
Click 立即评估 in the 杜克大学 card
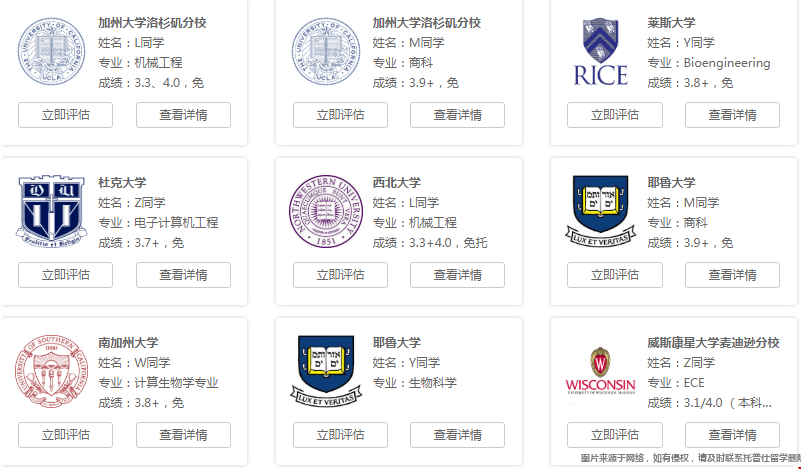[65, 275]
